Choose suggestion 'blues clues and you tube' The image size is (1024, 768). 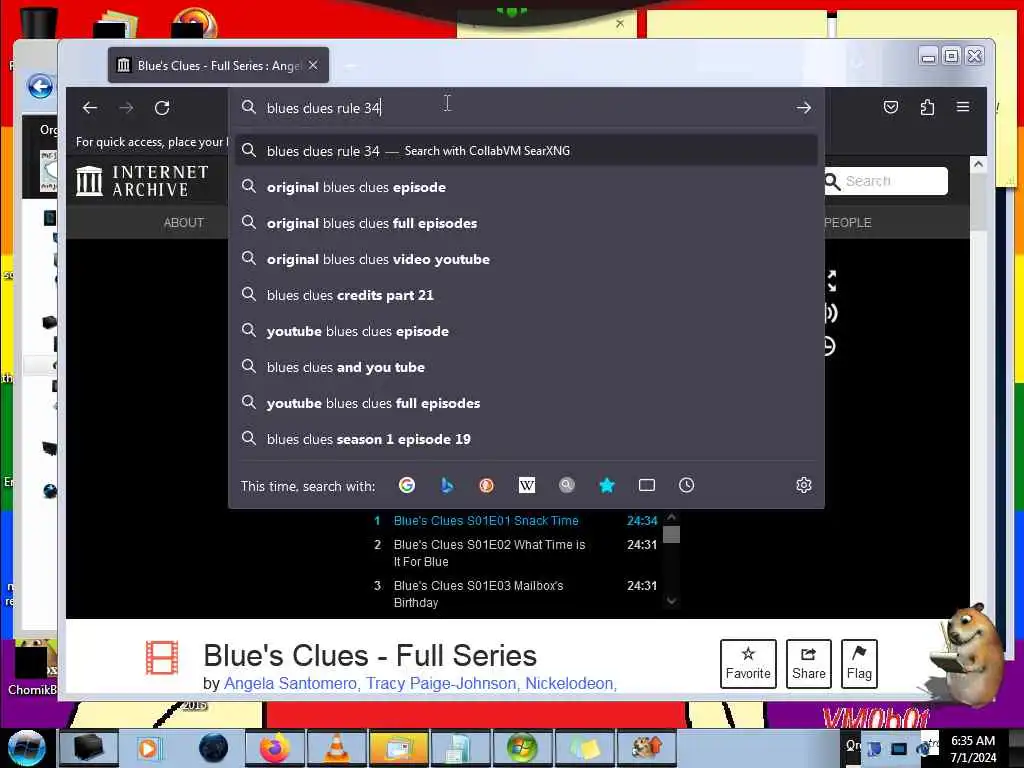point(526,367)
